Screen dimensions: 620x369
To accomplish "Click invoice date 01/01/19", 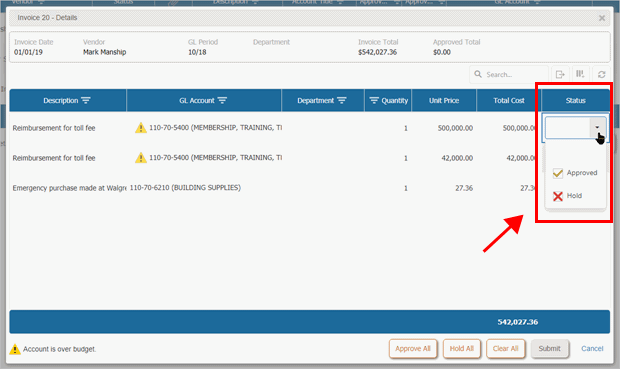I will point(28,52).
